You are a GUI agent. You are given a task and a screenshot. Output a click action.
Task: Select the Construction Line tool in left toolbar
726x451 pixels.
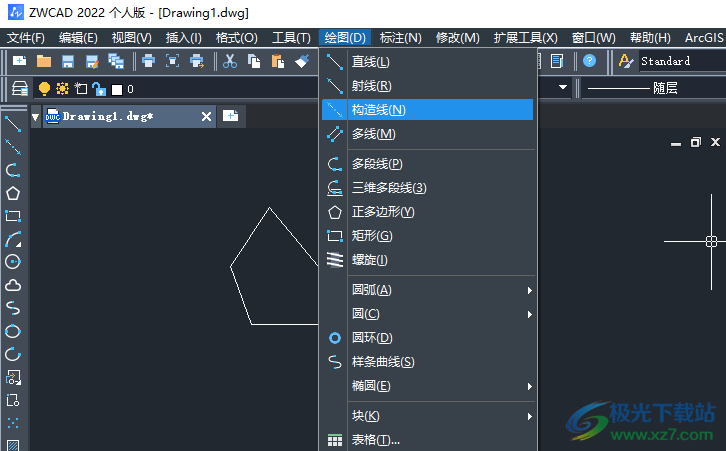tap(13, 147)
